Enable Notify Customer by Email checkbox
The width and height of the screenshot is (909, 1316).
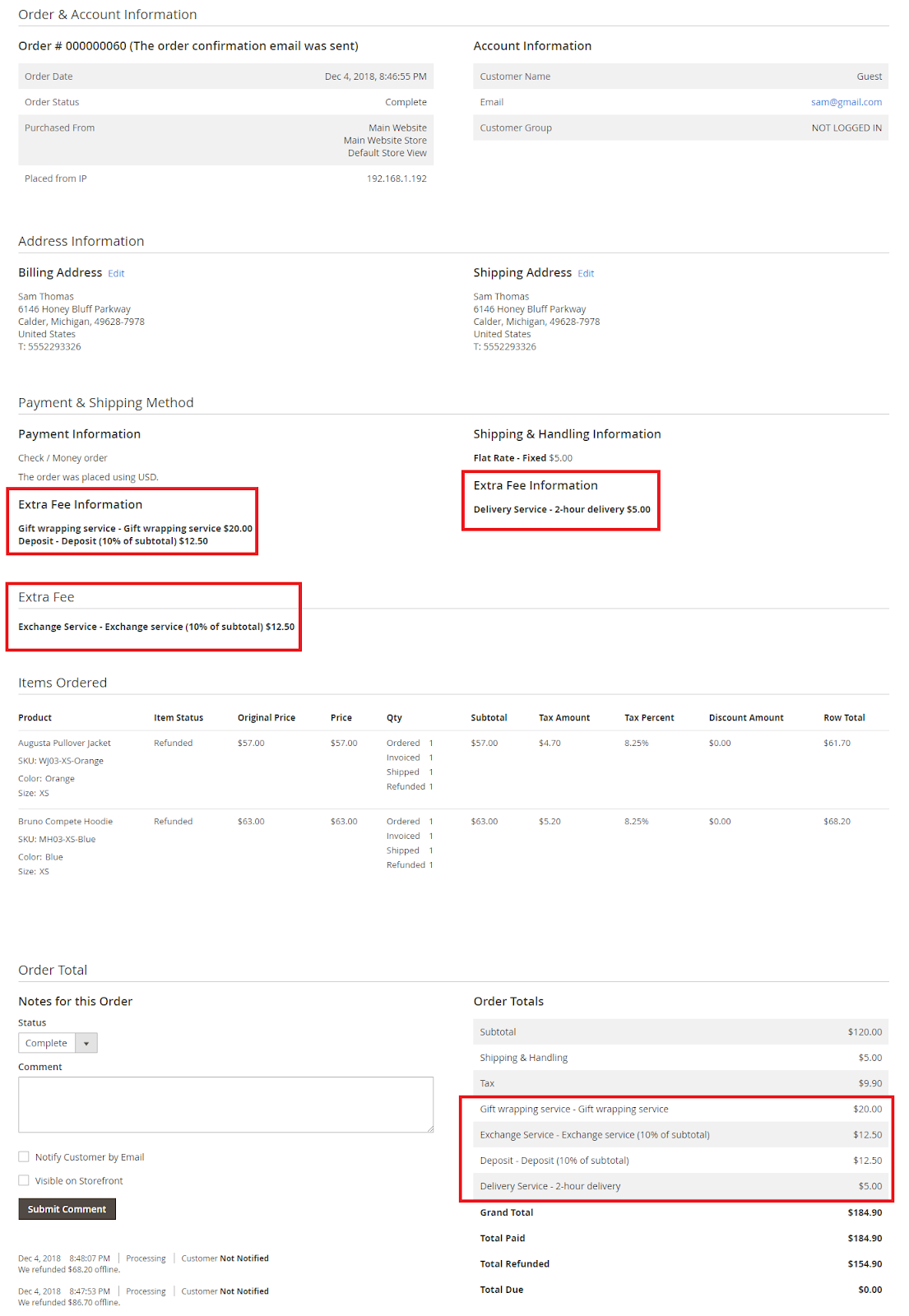tap(24, 1156)
